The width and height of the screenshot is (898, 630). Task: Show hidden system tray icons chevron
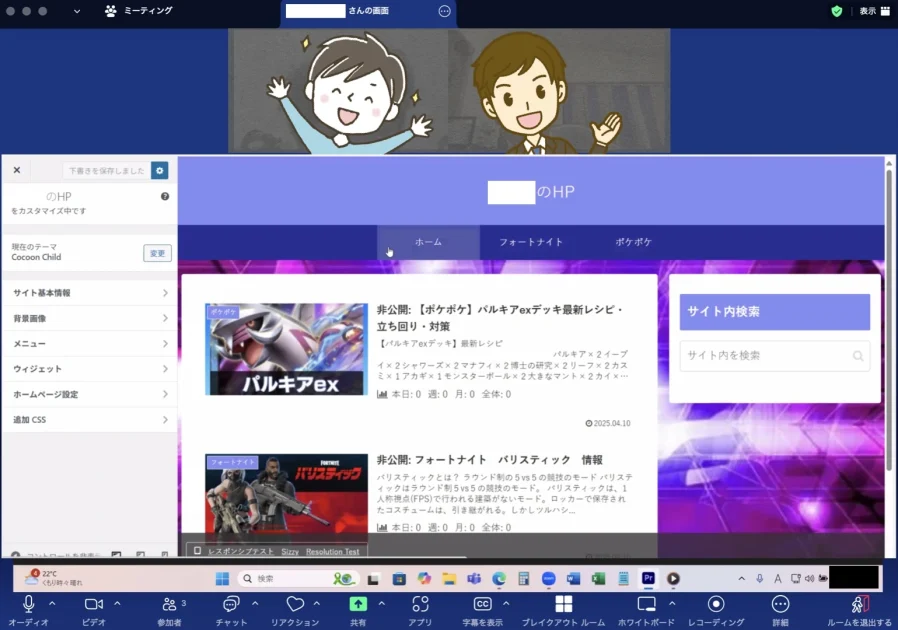coord(742,578)
